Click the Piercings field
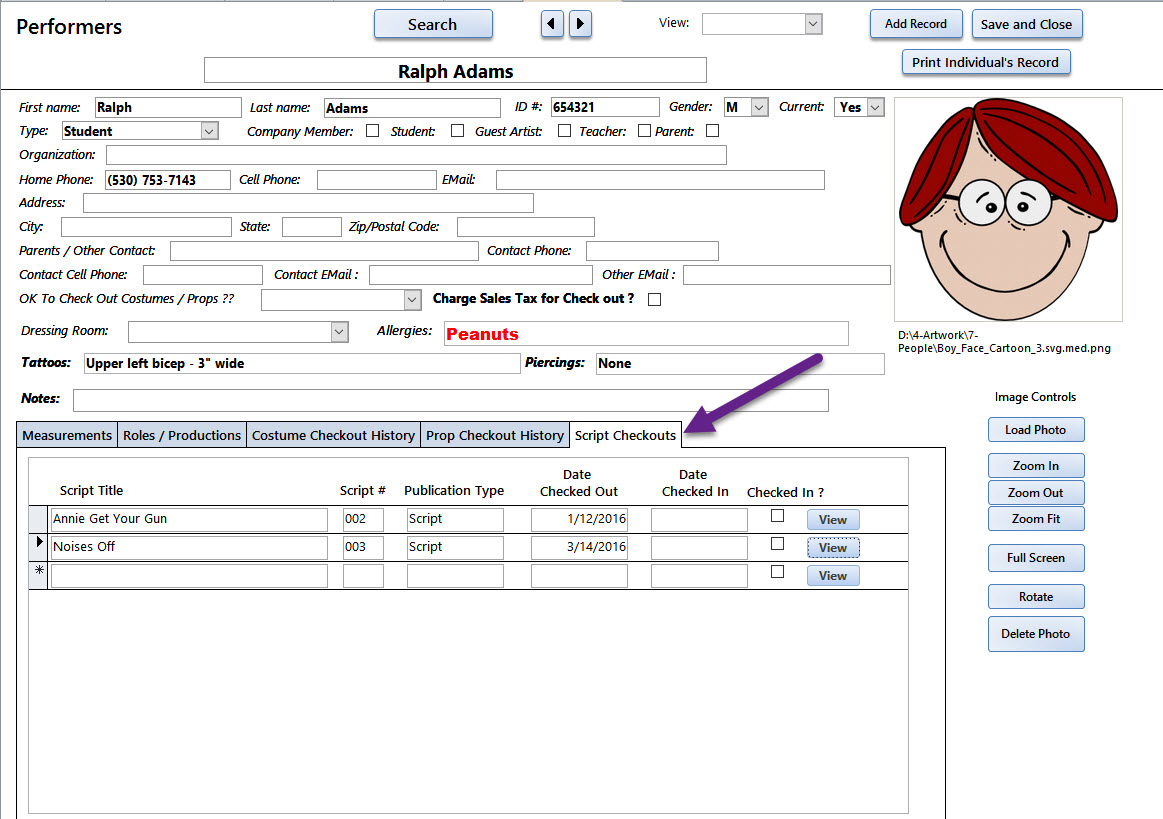1163x819 pixels. [740, 364]
